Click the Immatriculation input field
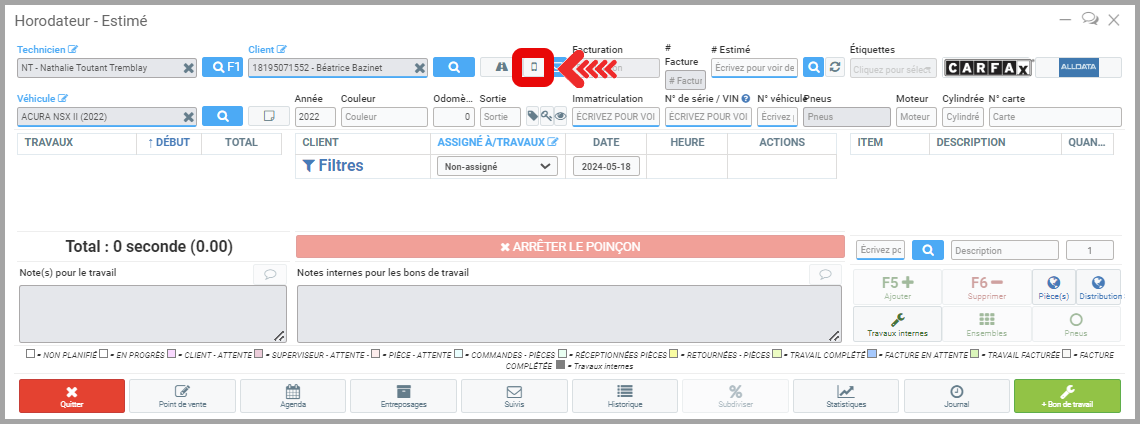Image resolution: width=1140 pixels, height=424 pixels. click(x=615, y=117)
